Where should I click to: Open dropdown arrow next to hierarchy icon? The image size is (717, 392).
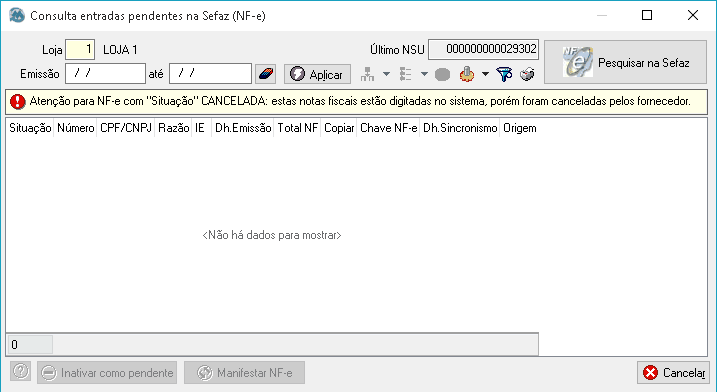(386, 74)
